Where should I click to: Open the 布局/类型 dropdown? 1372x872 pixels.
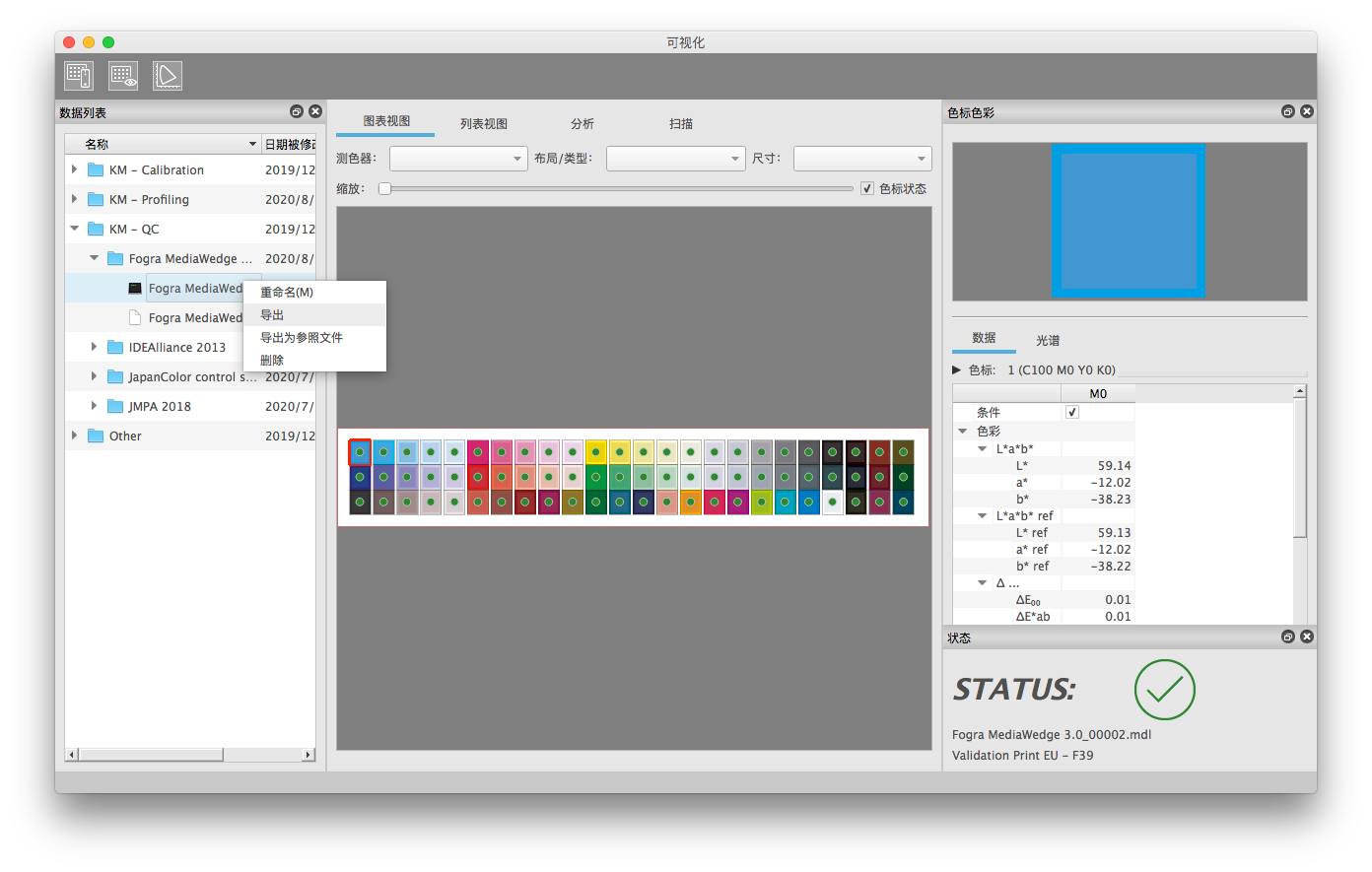pyautogui.click(x=675, y=159)
